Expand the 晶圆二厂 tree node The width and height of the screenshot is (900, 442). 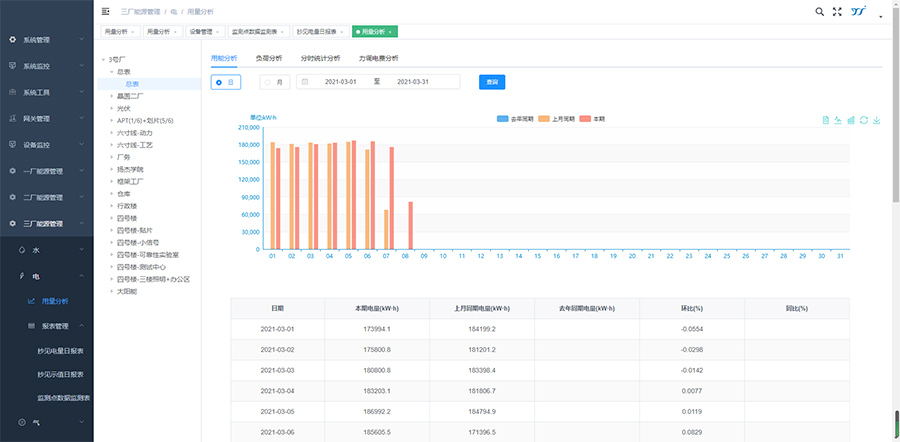point(112,96)
